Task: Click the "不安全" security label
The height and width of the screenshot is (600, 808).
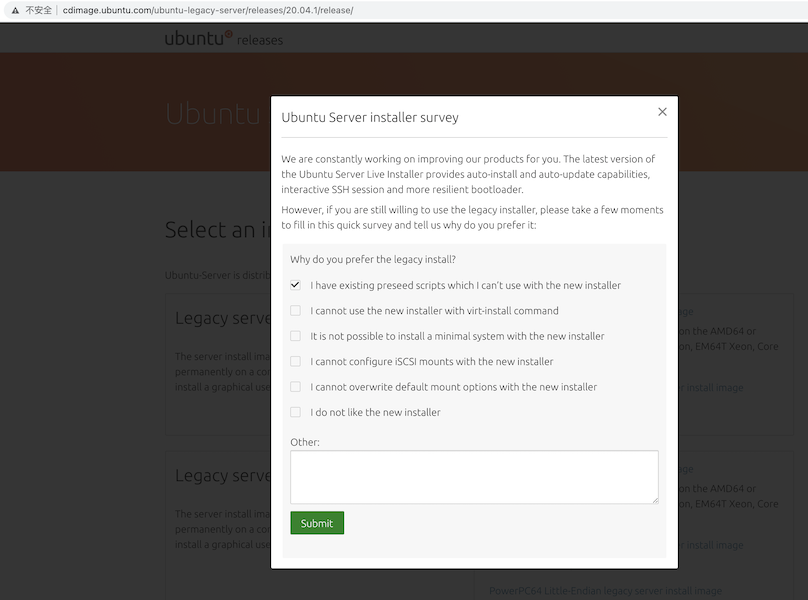Action: coord(38,10)
